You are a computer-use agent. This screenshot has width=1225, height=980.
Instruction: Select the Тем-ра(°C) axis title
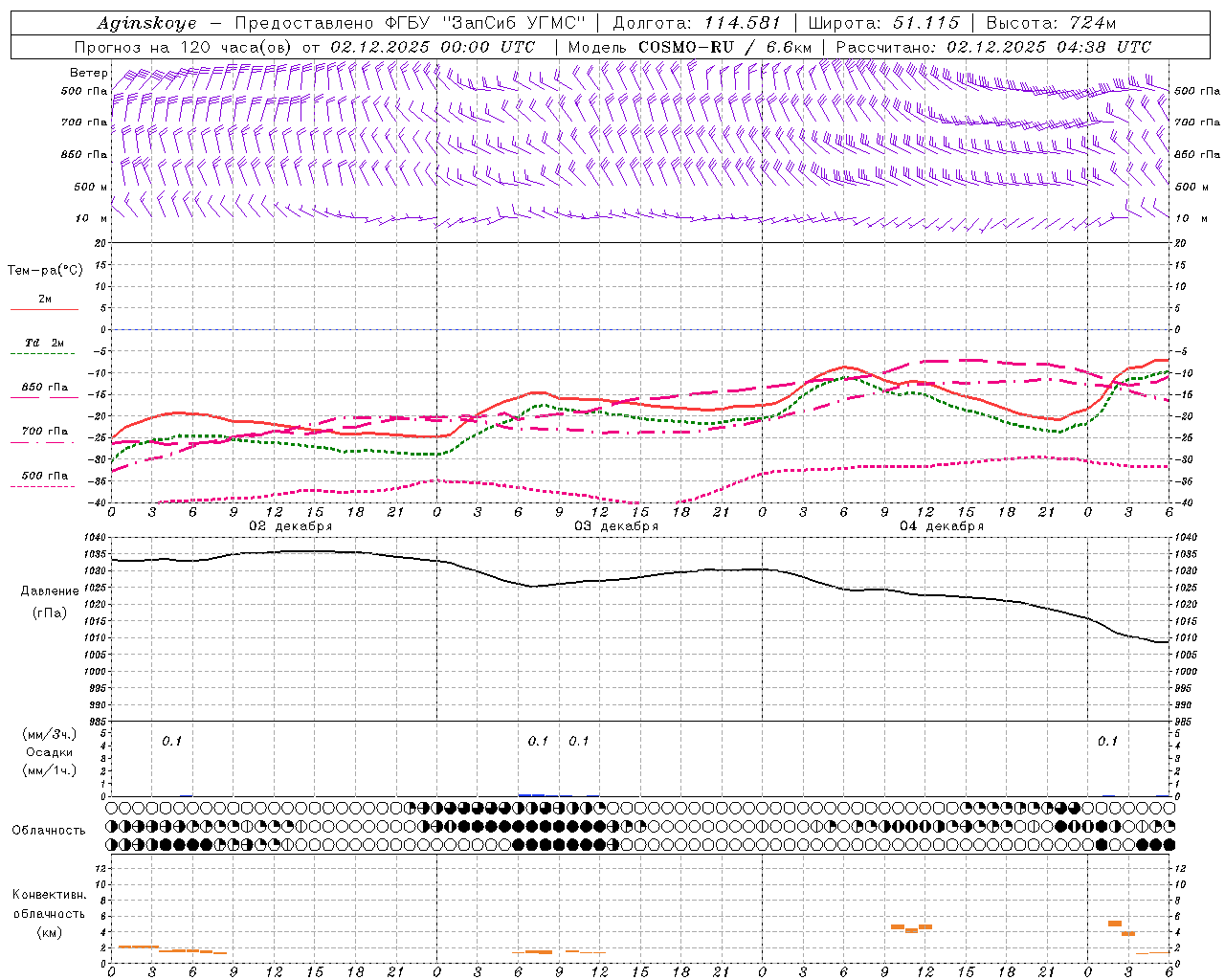tap(45, 271)
